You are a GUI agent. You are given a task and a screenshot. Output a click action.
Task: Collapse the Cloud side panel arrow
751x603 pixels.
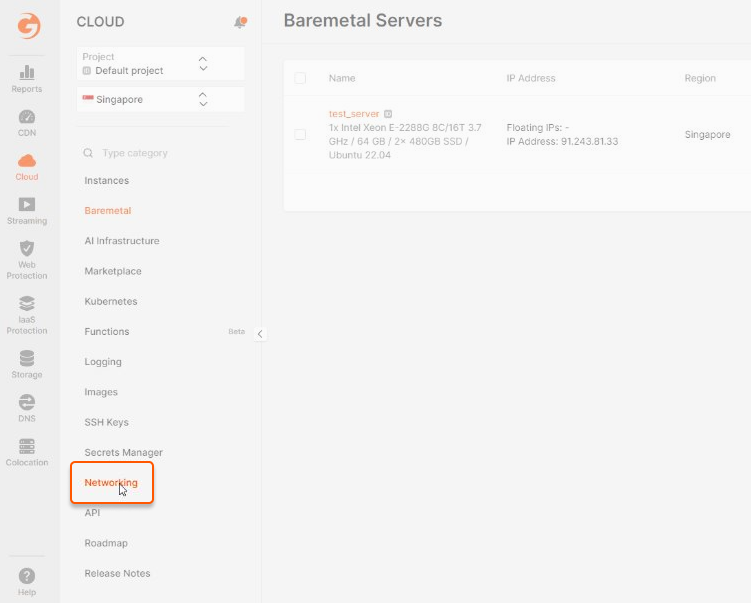click(260, 334)
